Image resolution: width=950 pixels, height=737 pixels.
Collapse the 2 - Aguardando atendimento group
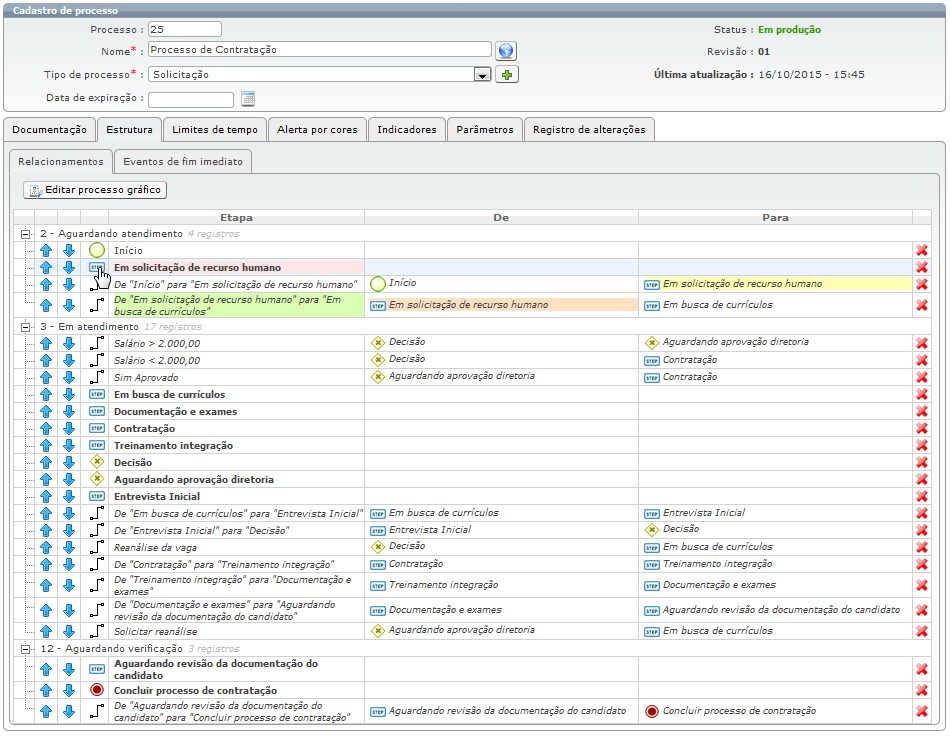click(x=25, y=234)
